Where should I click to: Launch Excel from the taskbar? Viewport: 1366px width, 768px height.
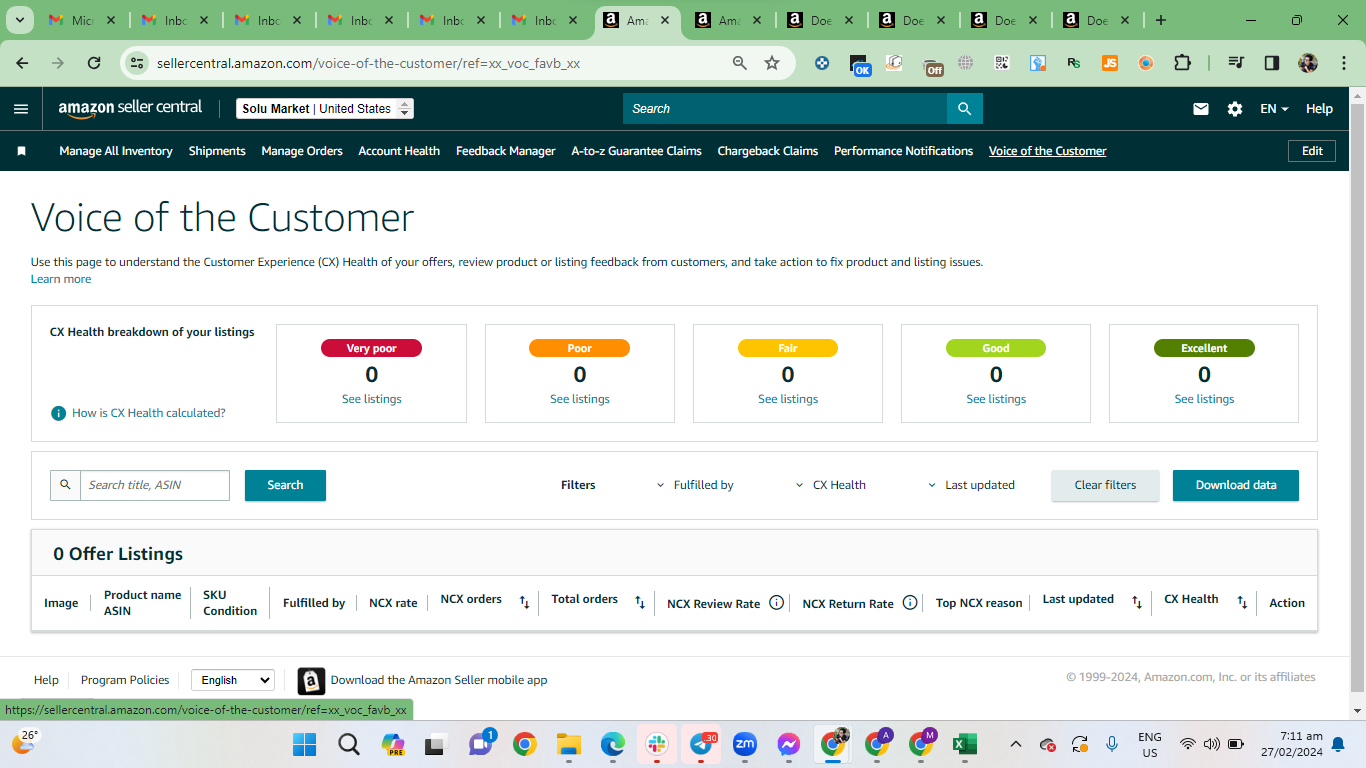point(964,744)
